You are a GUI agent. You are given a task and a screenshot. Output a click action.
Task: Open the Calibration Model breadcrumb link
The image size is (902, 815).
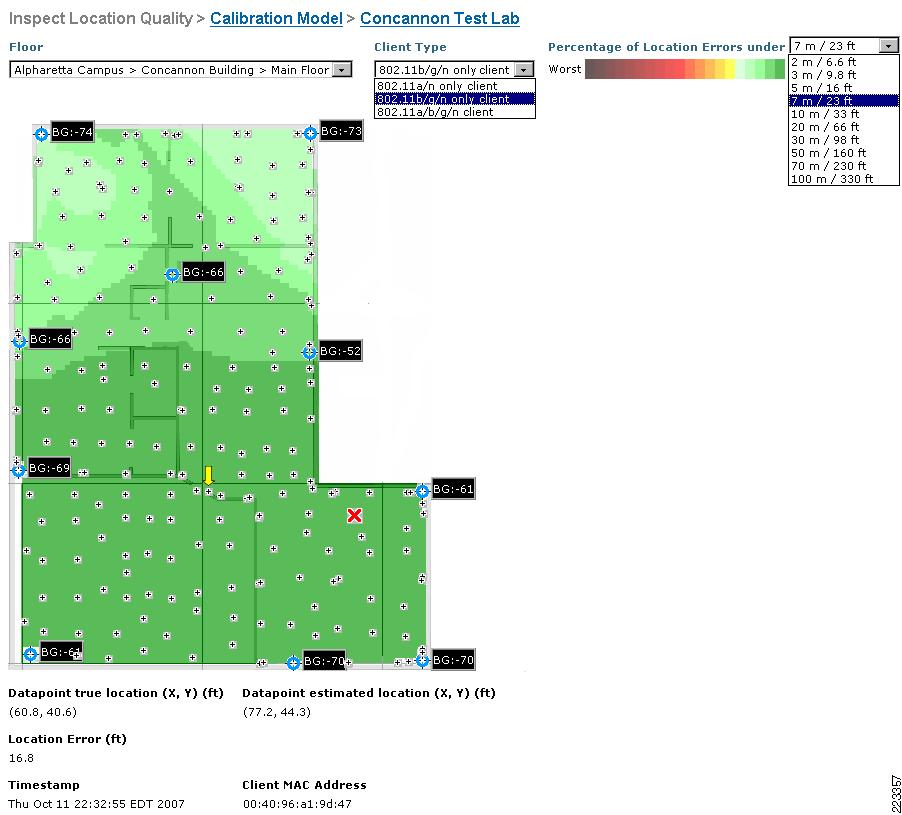tap(276, 18)
